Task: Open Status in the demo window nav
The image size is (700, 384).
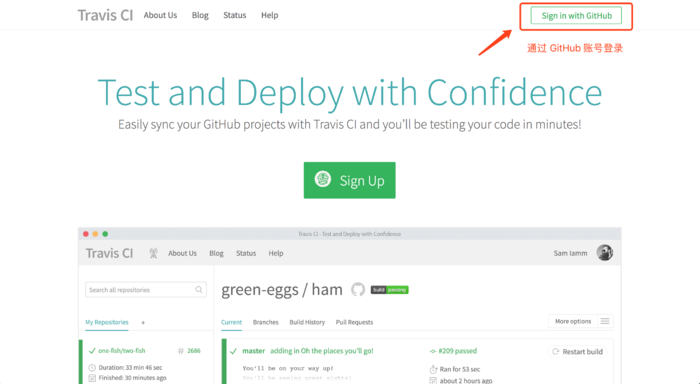Action: 246,253
